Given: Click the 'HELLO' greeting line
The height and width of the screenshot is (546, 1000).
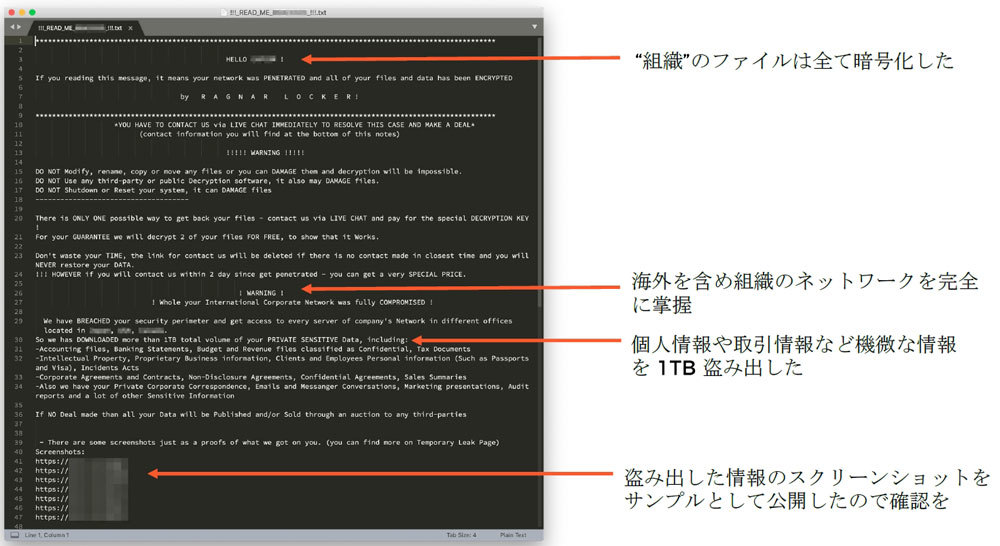Looking at the screenshot, I should click(254, 59).
